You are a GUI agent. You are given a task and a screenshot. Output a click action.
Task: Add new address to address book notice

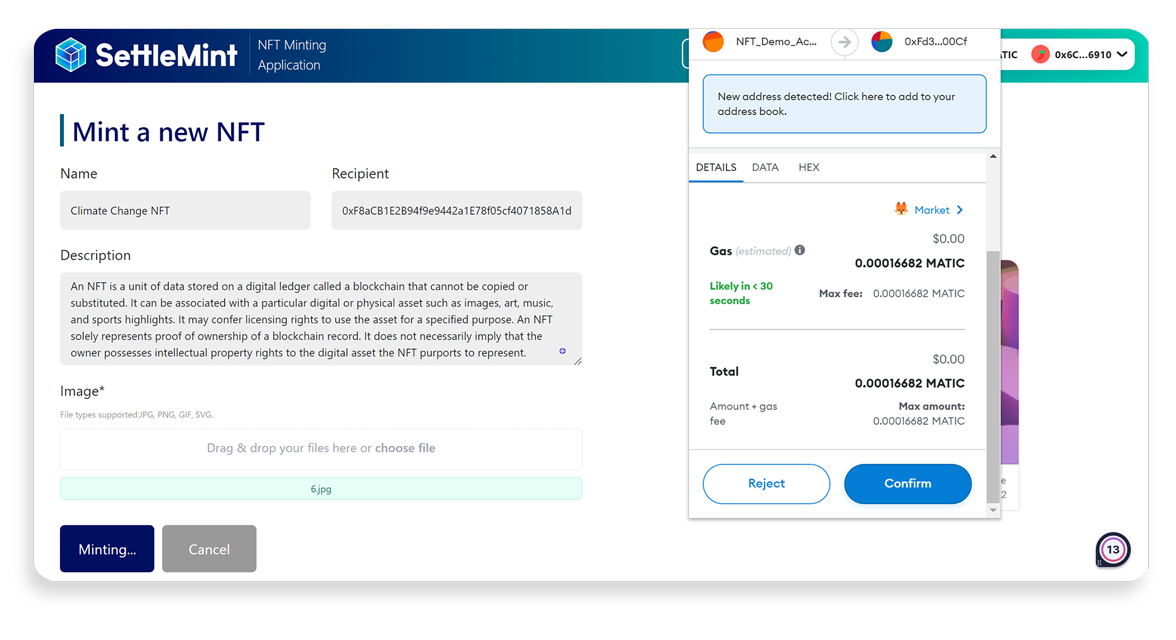[x=844, y=104]
